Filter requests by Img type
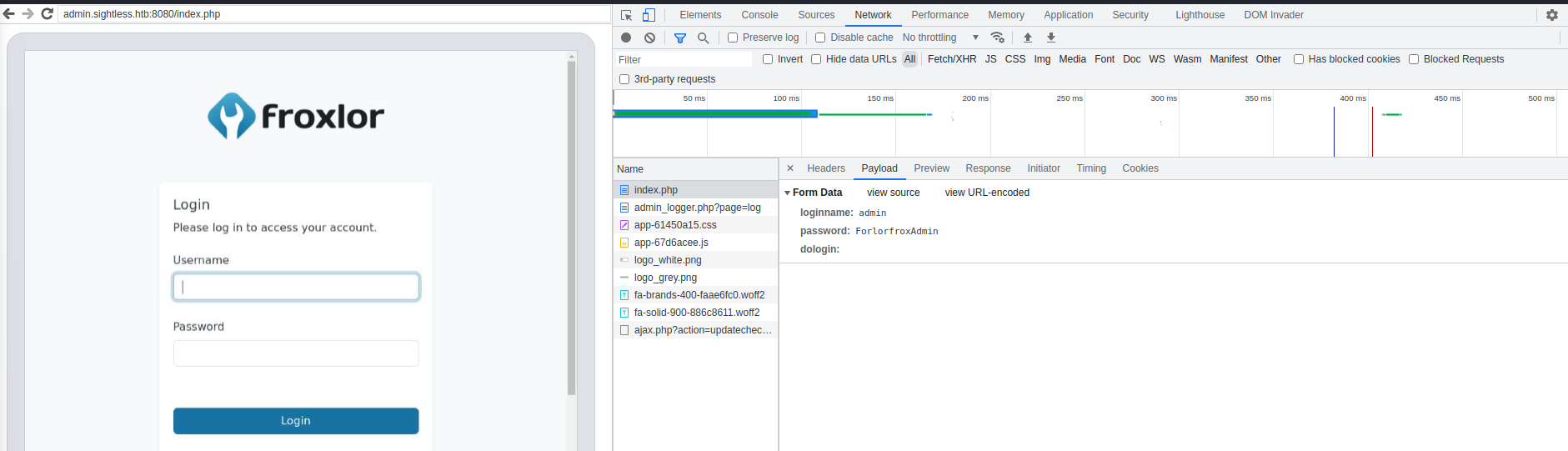This screenshot has height=451, width=1568. [1042, 59]
